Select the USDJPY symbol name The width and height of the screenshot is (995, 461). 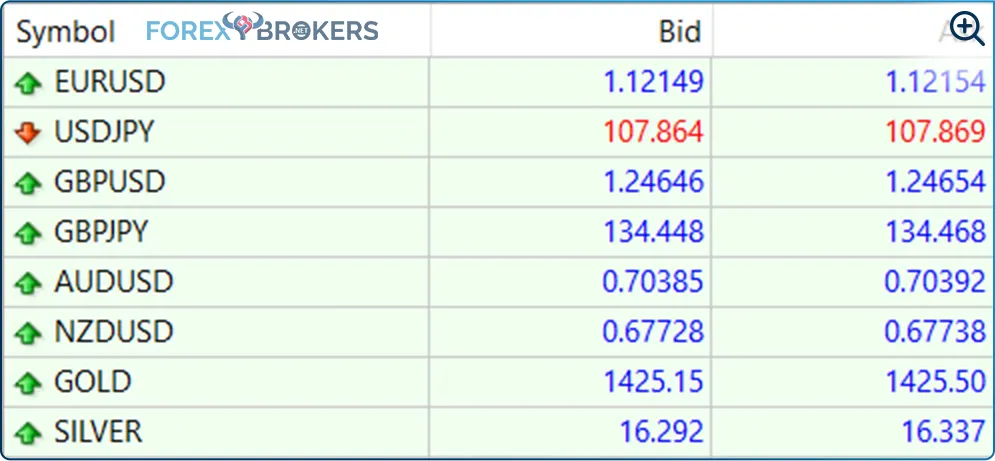[105, 132]
